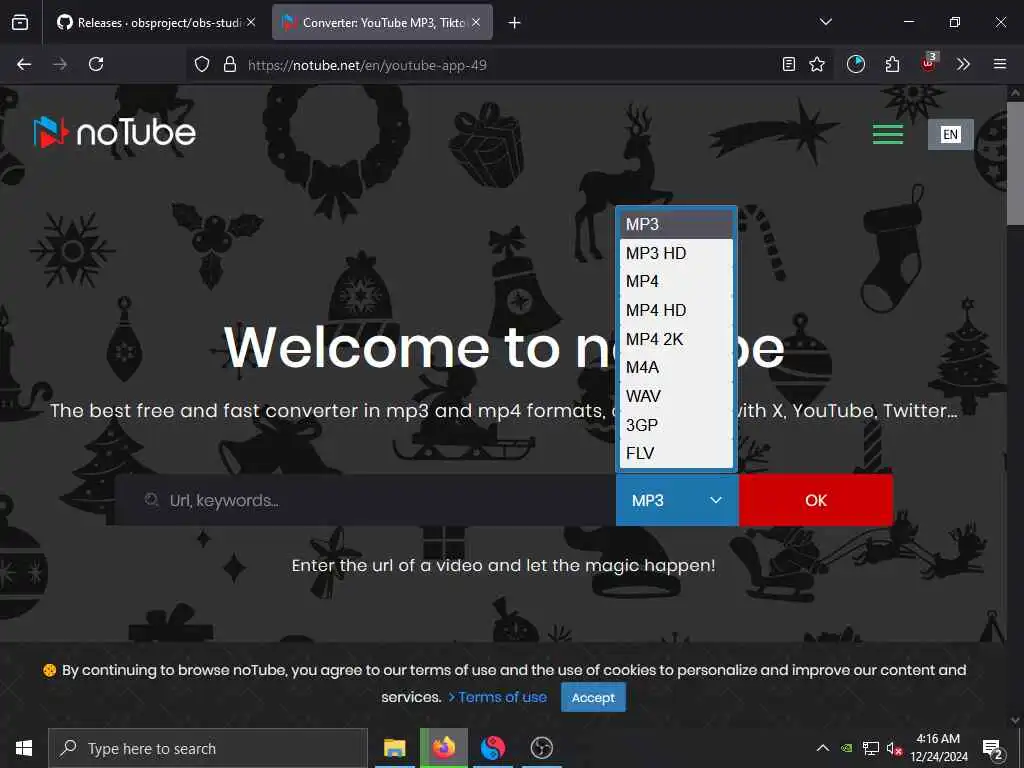Close the obs-studio Releases tab
Screen dimensions: 1024x768
point(251,22)
